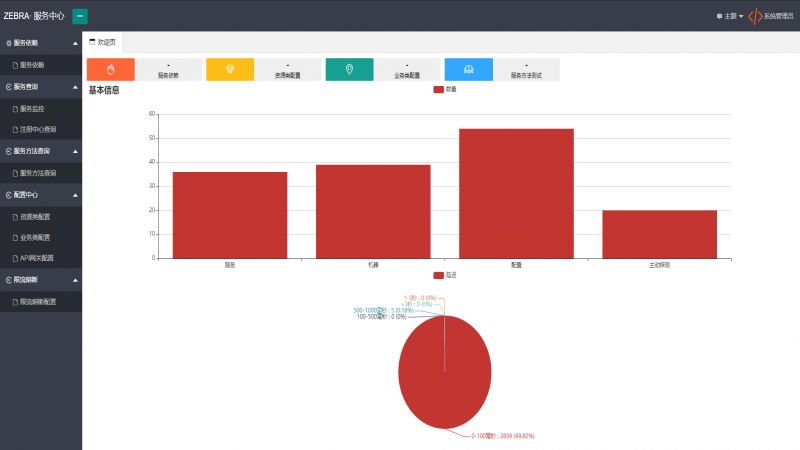Click the orange code logo icon
This screenshot has height=450, width=800.
tap(754, 16)
